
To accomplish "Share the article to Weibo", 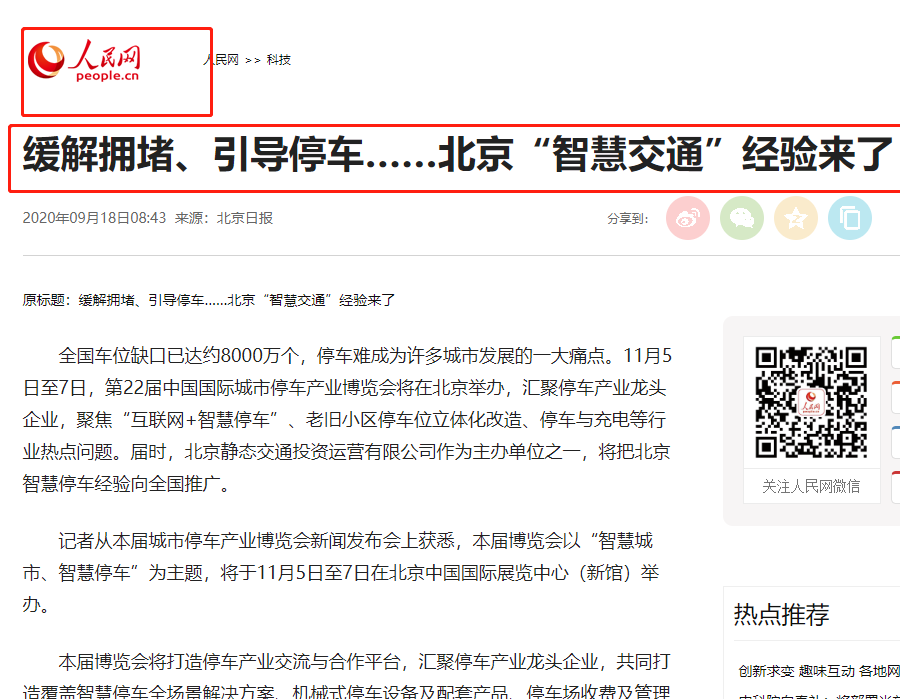I will point(688,218).
